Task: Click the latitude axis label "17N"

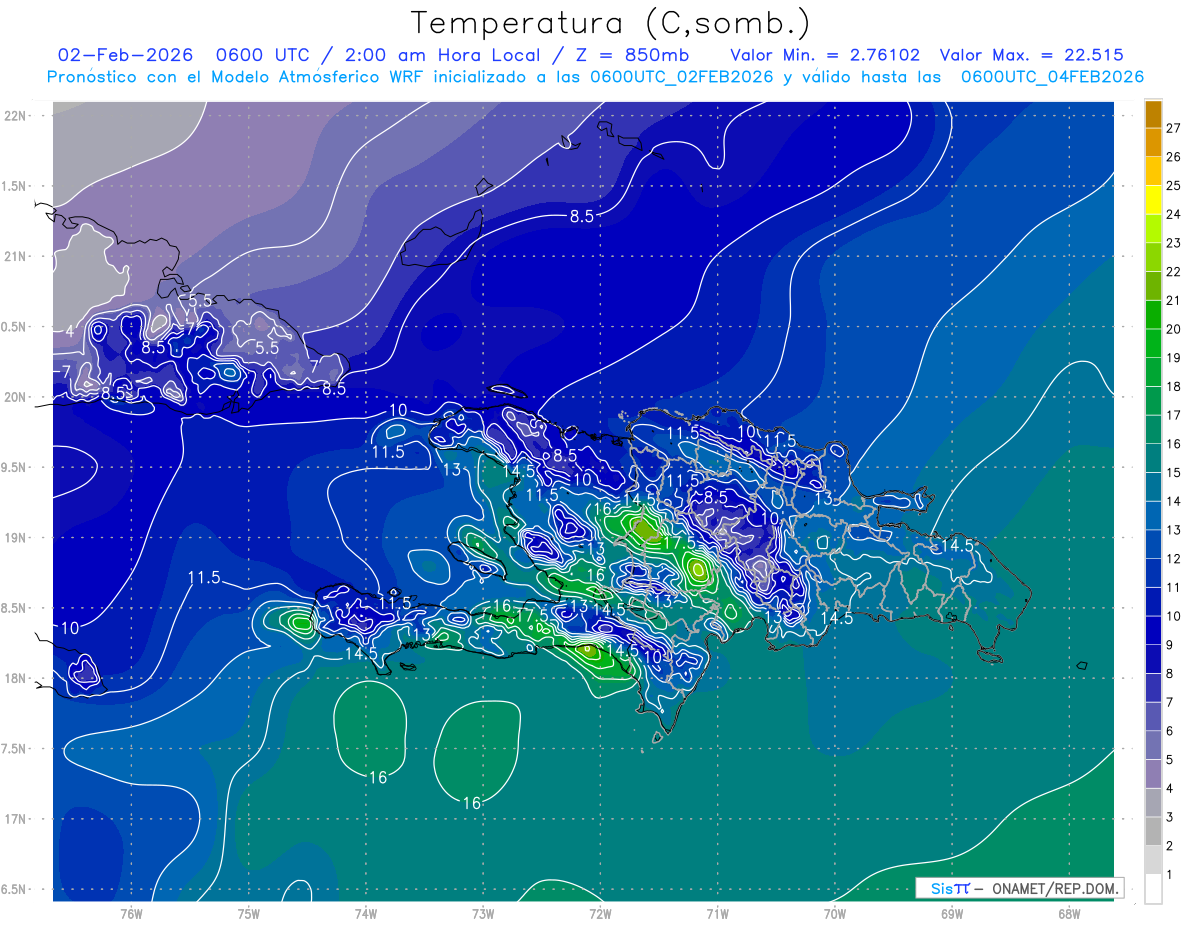Action: [x=16, y=819]
